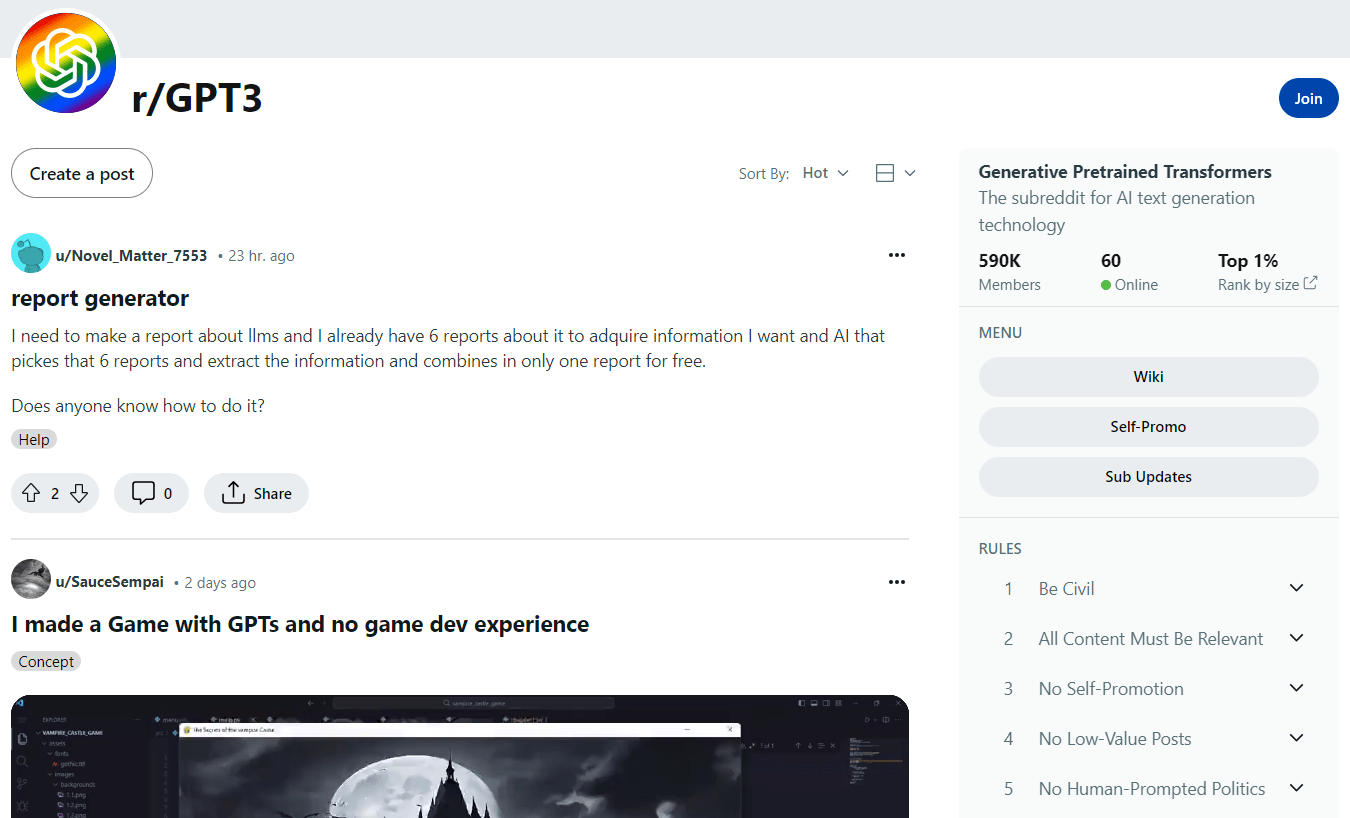Click the r/GPT3 subreddit title

tap(197, 98)
